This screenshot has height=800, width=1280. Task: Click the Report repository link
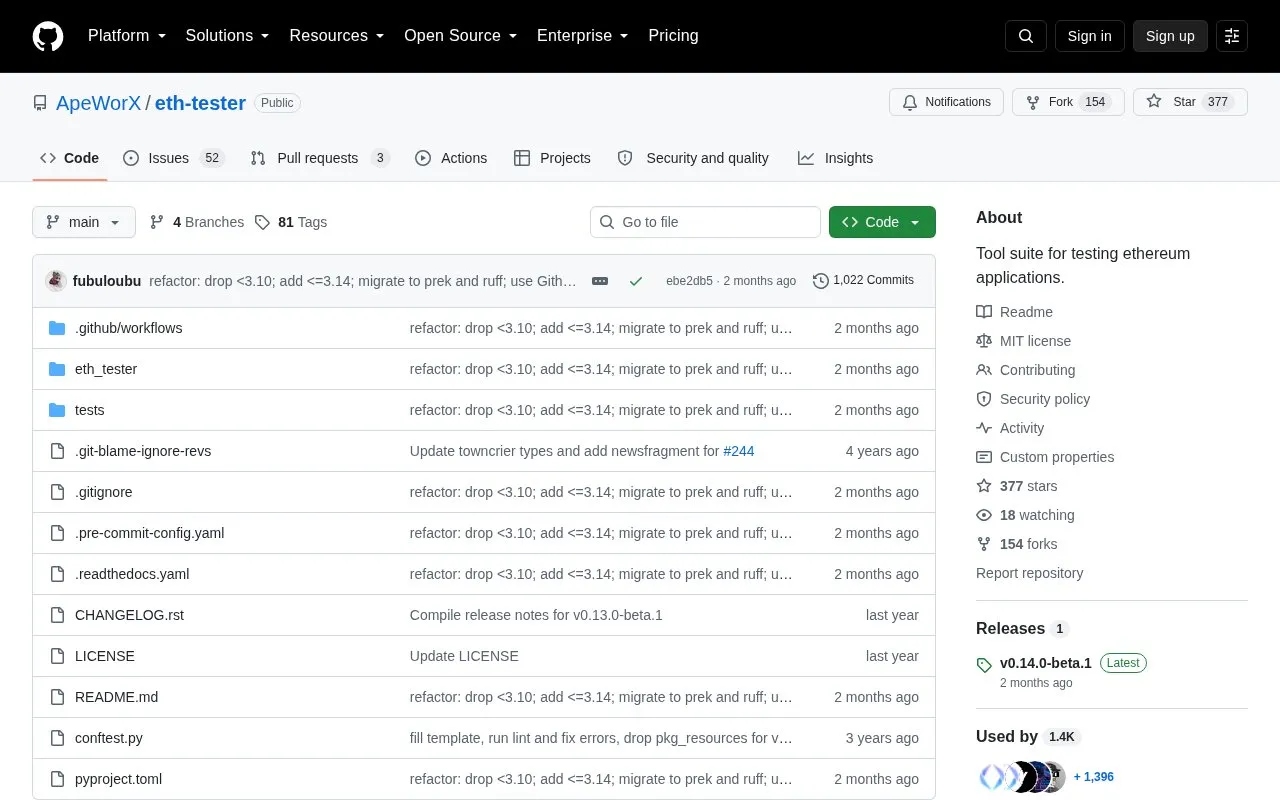pyautogui.click(x=1029, y=573)
